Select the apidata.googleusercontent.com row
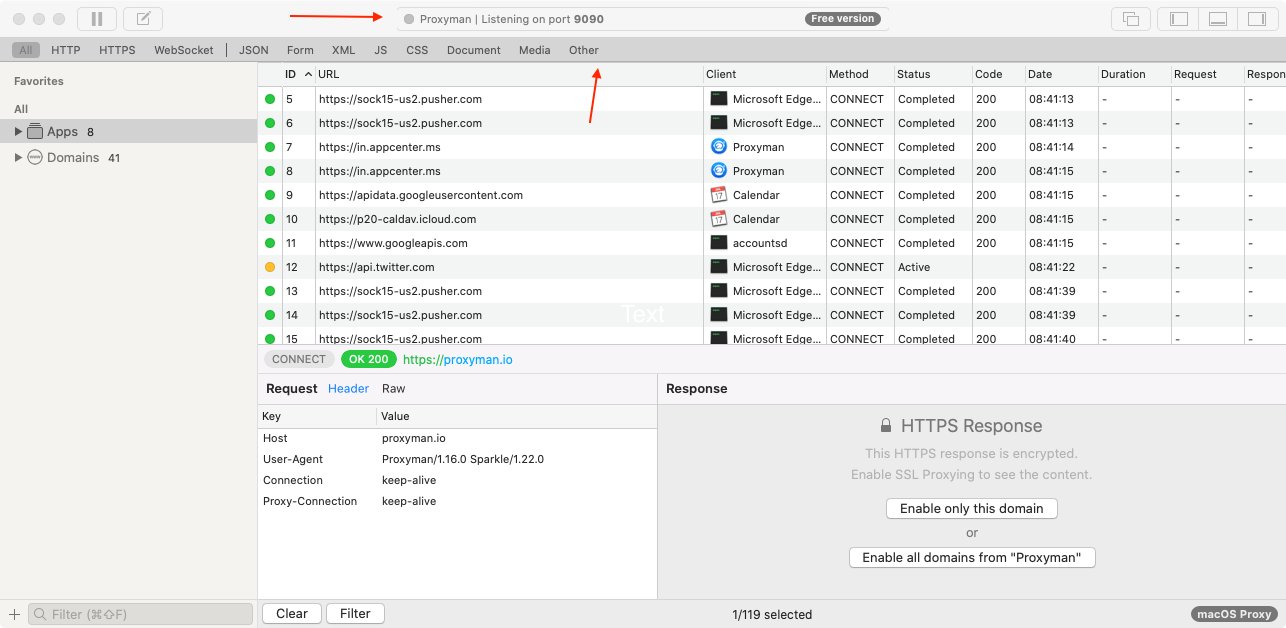 pyautogui.click(x=772, y=195)
